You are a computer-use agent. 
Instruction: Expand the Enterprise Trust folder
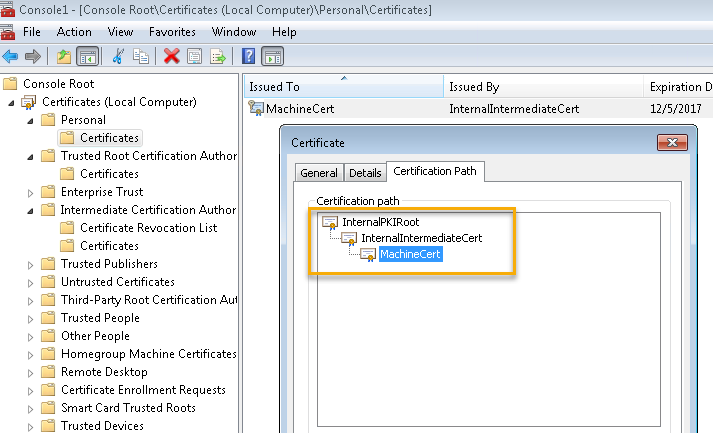click(x=30, y=192)
